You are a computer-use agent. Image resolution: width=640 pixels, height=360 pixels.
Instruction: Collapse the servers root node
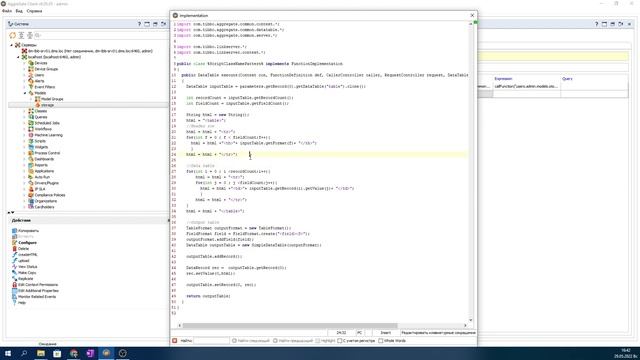coord(11,45)
